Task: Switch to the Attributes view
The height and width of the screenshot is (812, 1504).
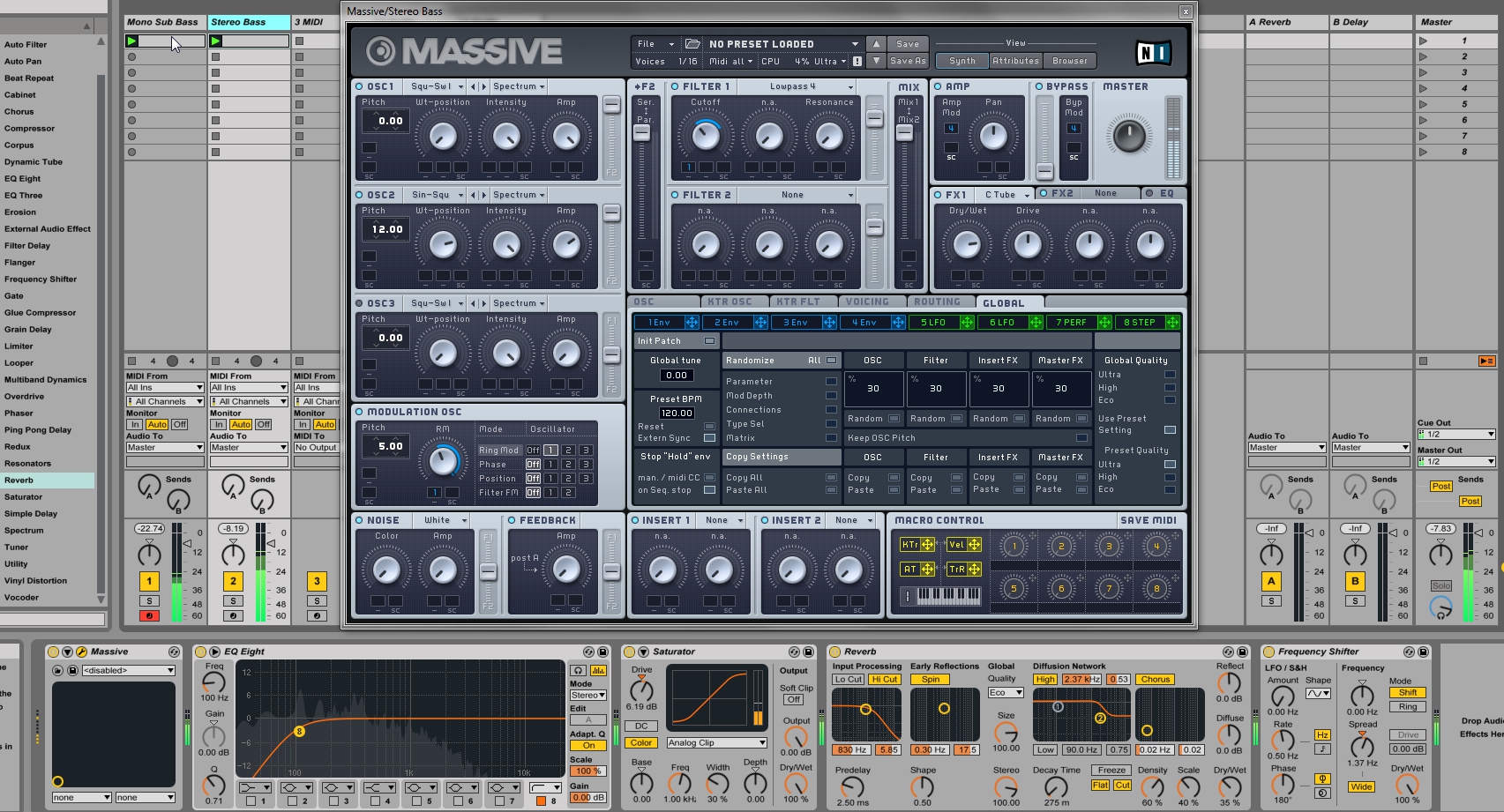Action: (x=1015, y=61)
